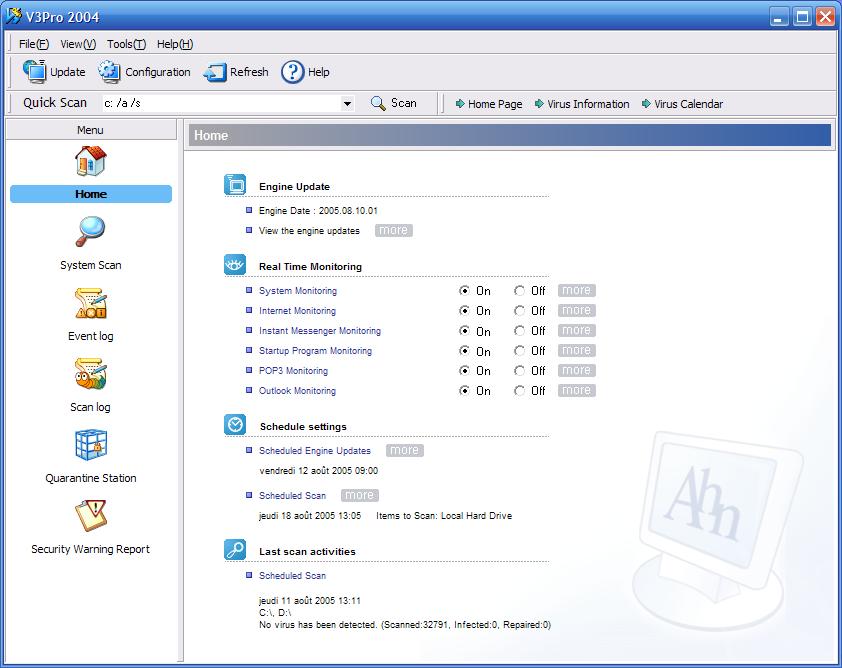The width and height of the screenshot is (842, 668).
Task: Turn System Monitoring Off
Action: tap(519, 291)
